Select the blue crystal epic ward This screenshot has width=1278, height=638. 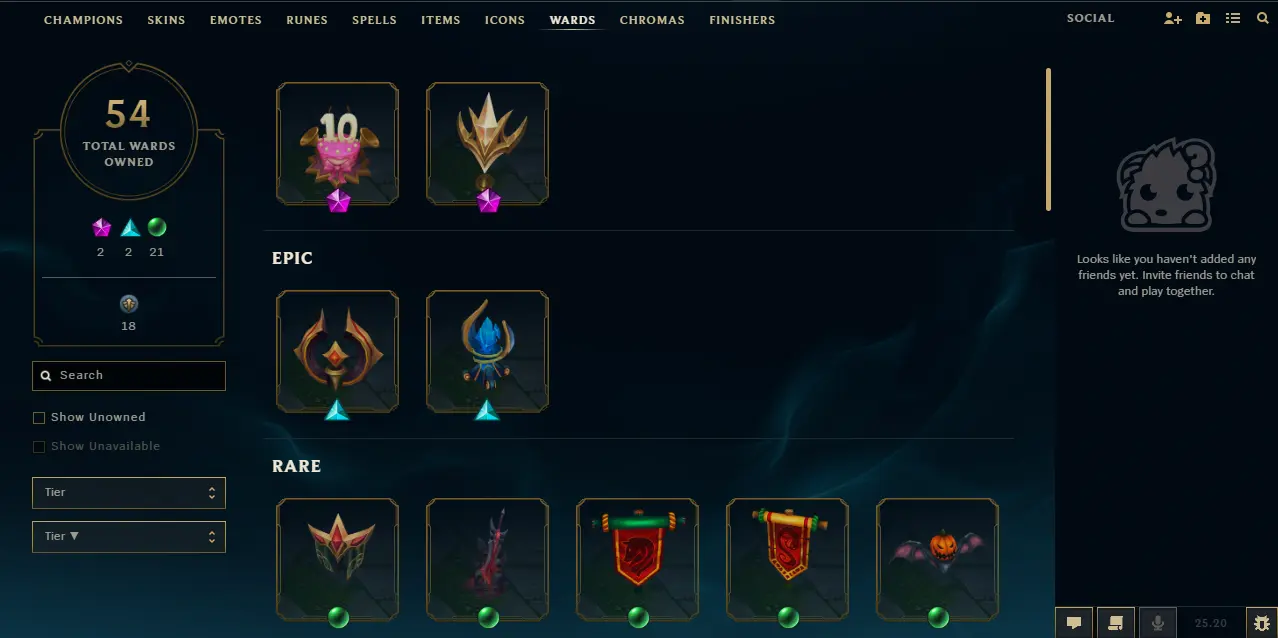(x=488, y=352)
